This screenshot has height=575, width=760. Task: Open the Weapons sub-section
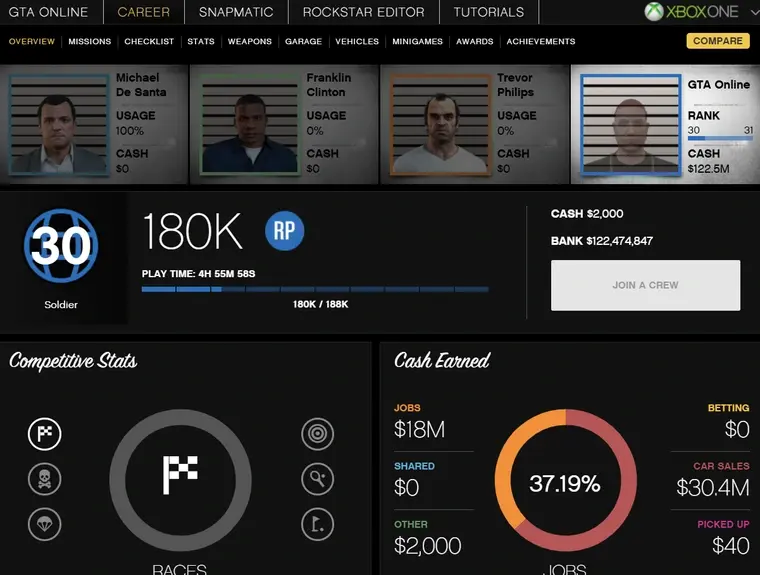coord(249,42)
